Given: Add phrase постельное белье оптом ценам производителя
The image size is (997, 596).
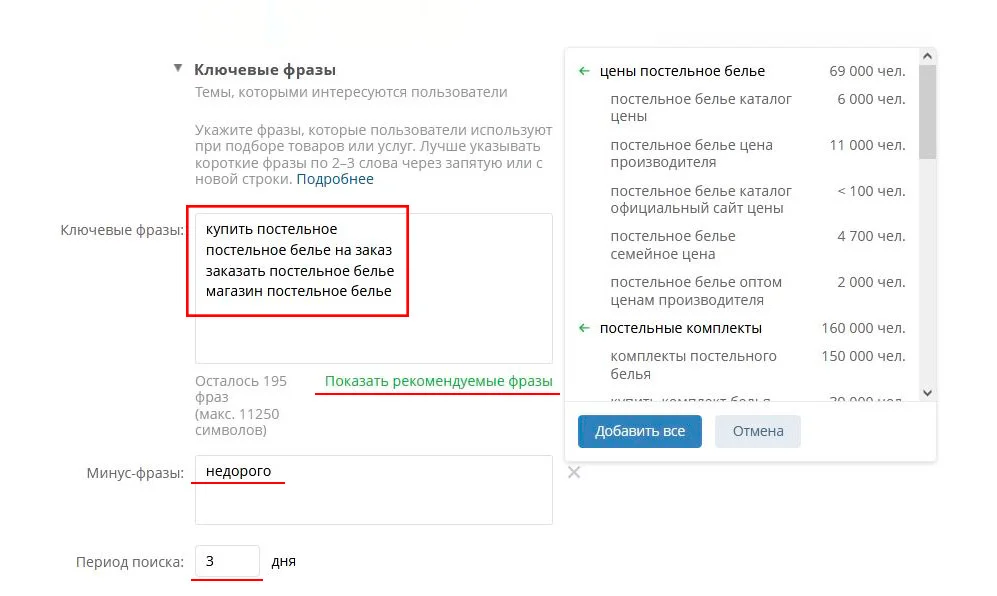Looking at the screenshot, I should click(x=695, y=291).
